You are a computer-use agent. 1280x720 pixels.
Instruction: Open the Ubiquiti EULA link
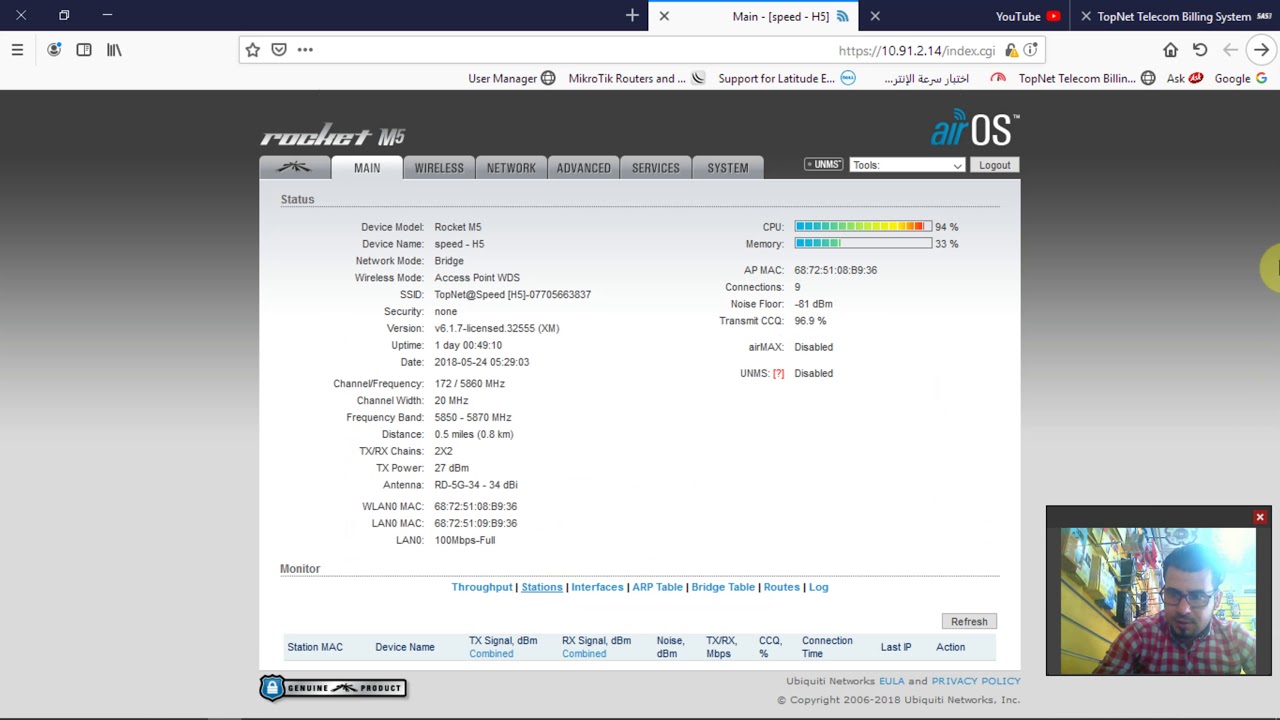click(891, 681)
